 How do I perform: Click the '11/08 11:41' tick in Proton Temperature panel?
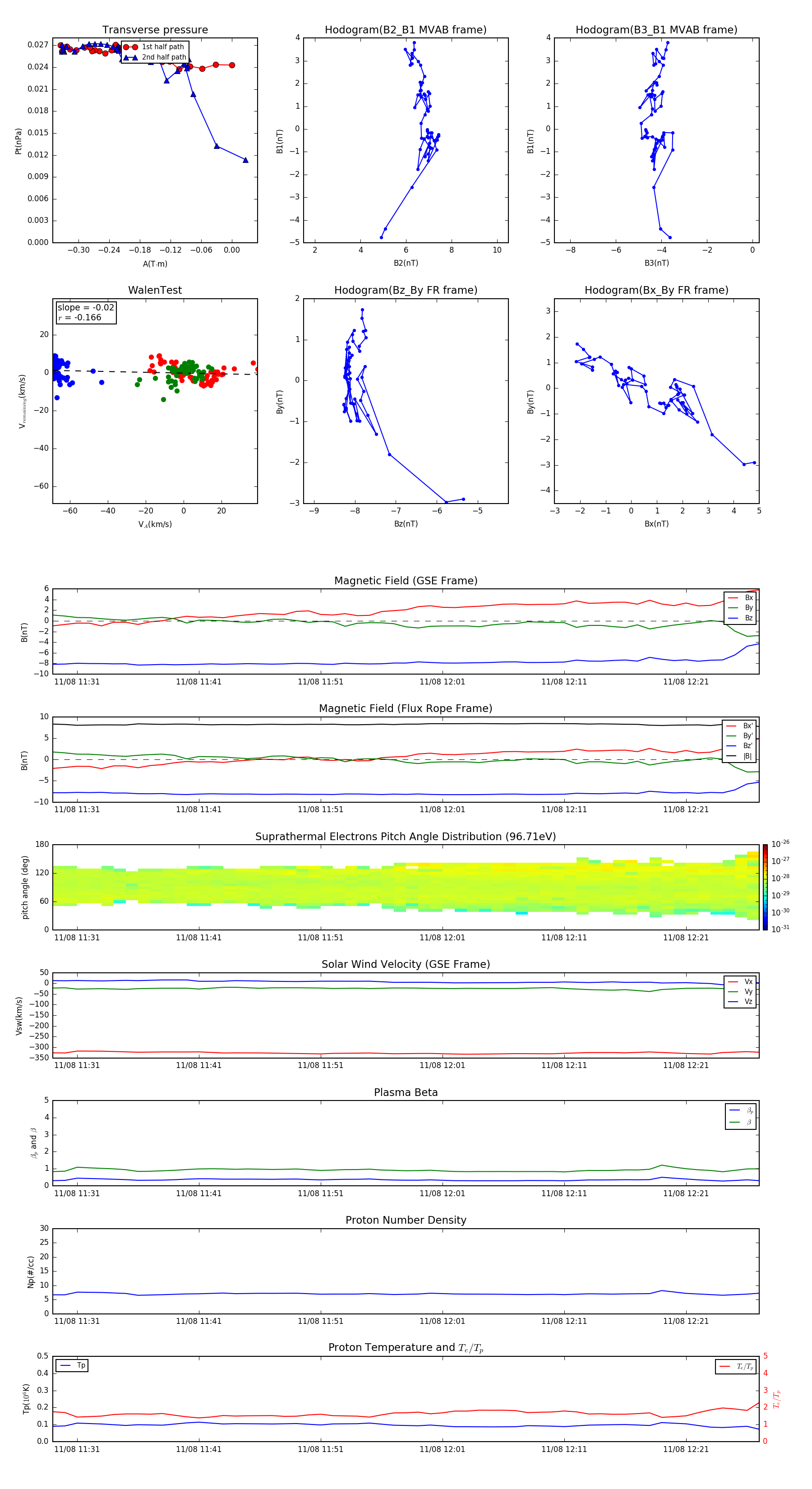[x=199, y=1449]
